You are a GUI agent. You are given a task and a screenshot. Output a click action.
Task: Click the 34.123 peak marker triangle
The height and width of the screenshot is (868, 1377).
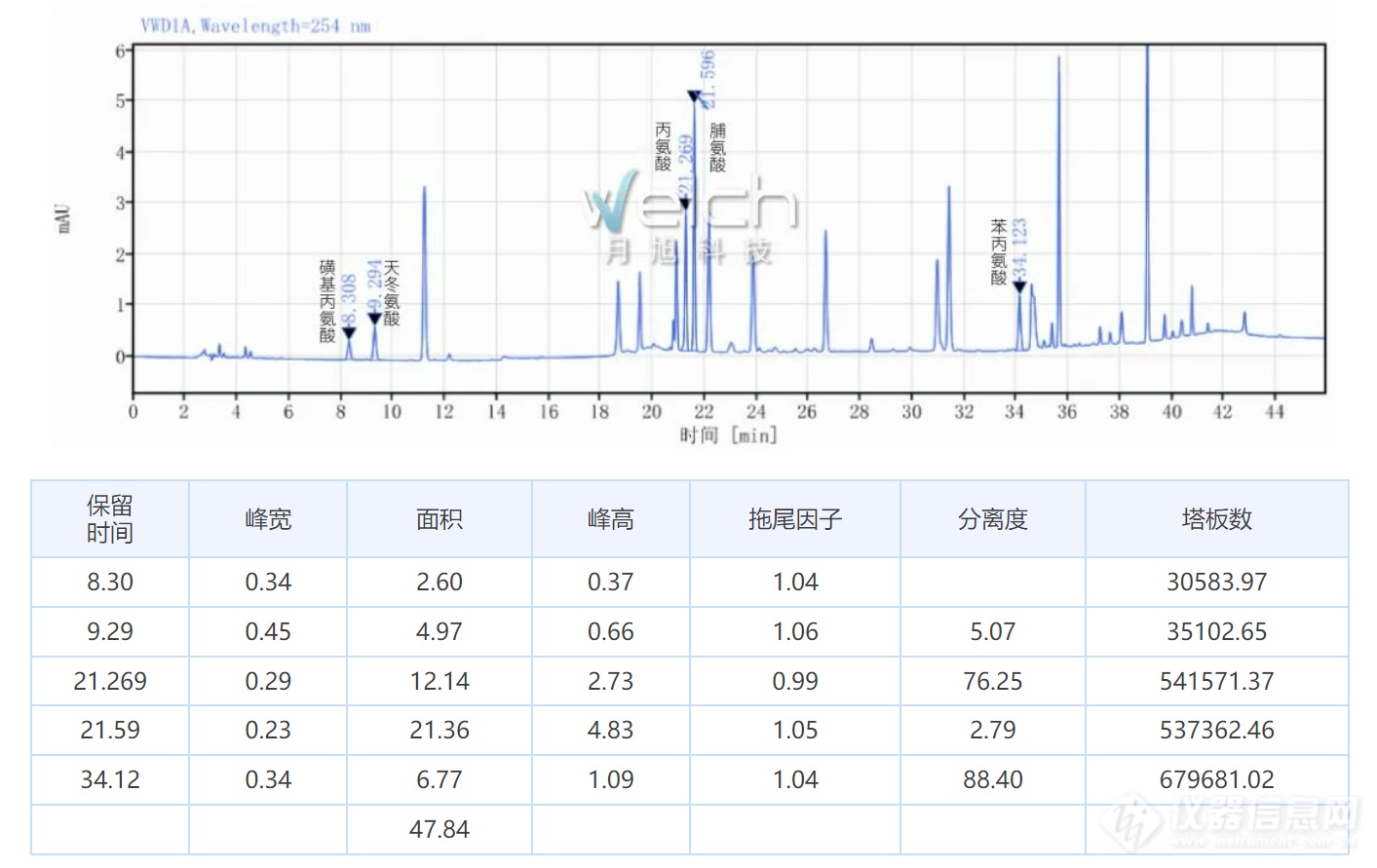[x=1019, y=286]
